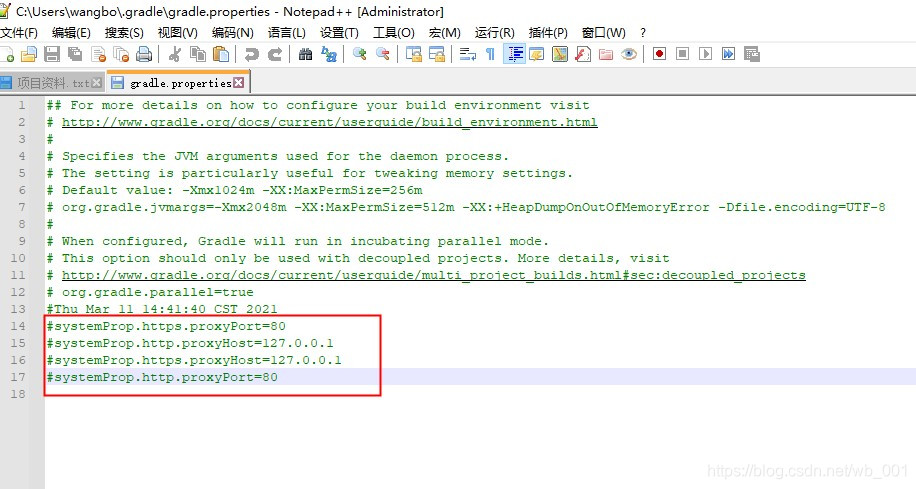Screen dimensions: 916x489
Task: Open the 窗口(W) menu
Action: (603, 33)
